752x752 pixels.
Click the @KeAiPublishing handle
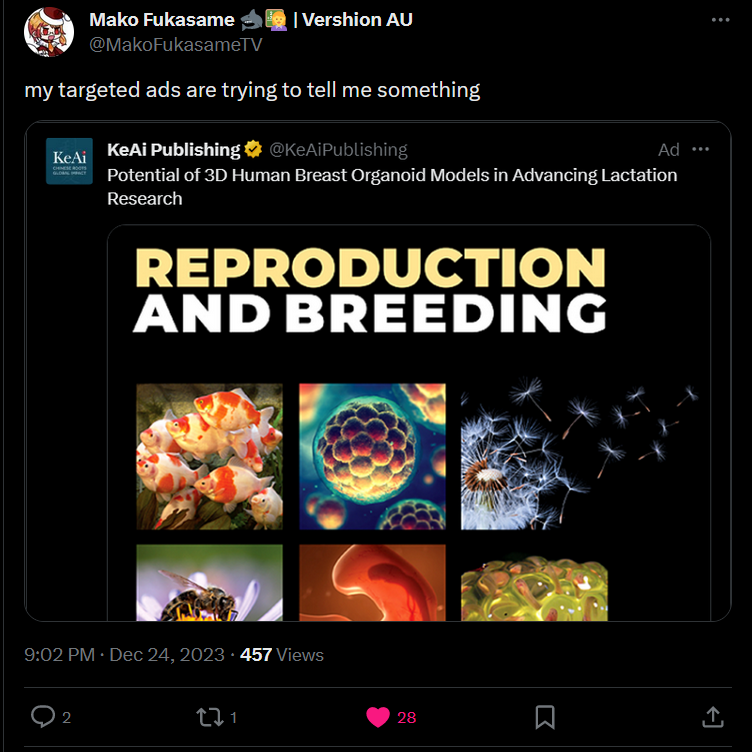click(338, 150)
